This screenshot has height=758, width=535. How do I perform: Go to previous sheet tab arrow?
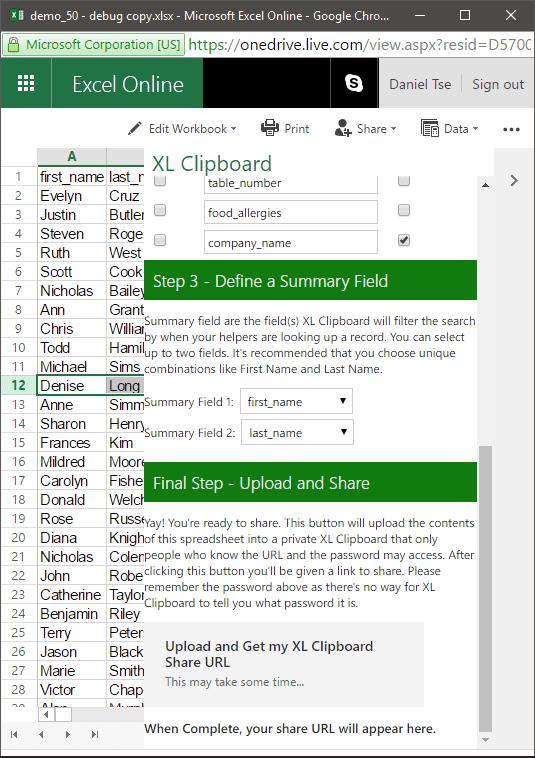(41, 734)
